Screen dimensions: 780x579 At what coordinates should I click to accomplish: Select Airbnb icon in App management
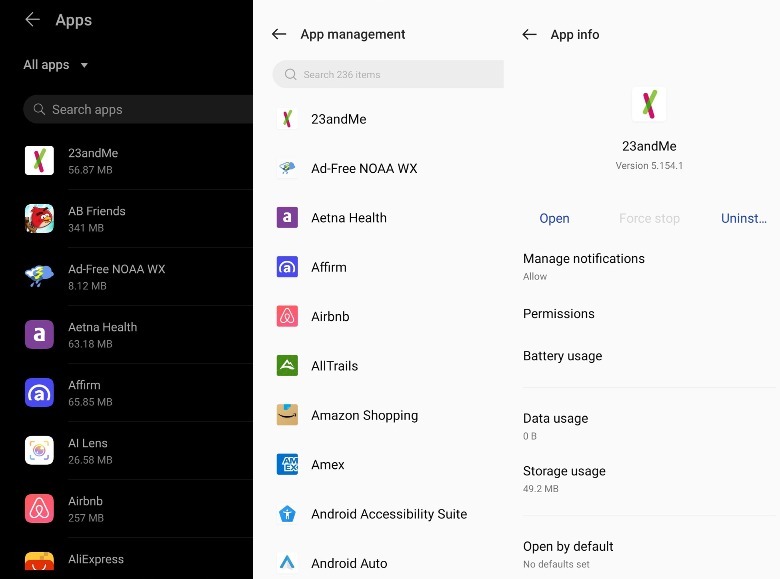click(287, 316)
